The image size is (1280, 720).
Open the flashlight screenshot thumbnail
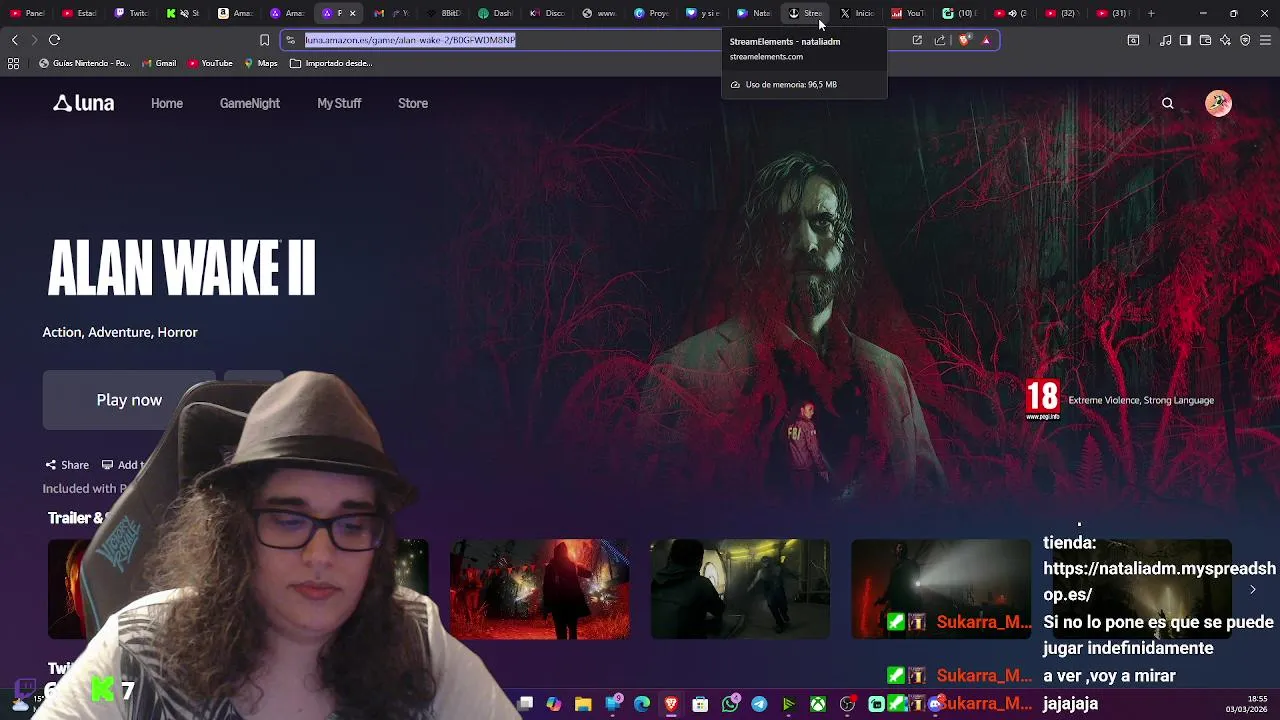tap(940, 589)
